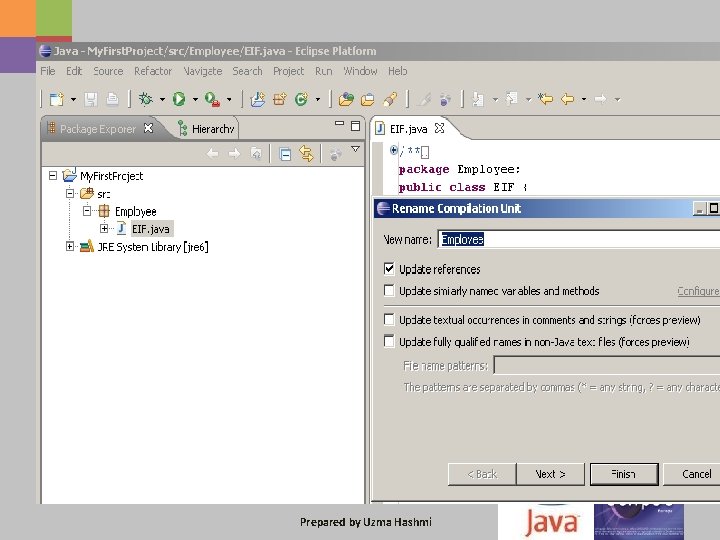Click the New Java Class icon
This screenshot has height=540, width=720.
[302, 99]
